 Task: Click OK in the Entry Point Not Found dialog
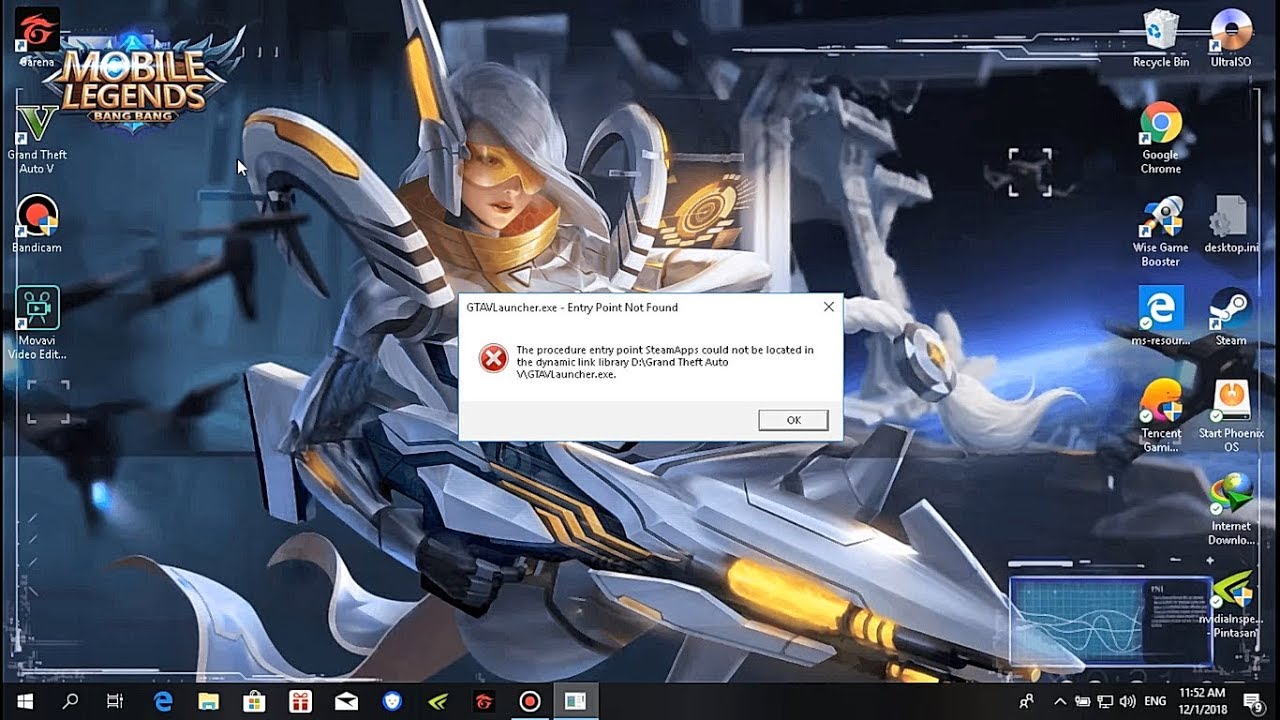point(793,420)
